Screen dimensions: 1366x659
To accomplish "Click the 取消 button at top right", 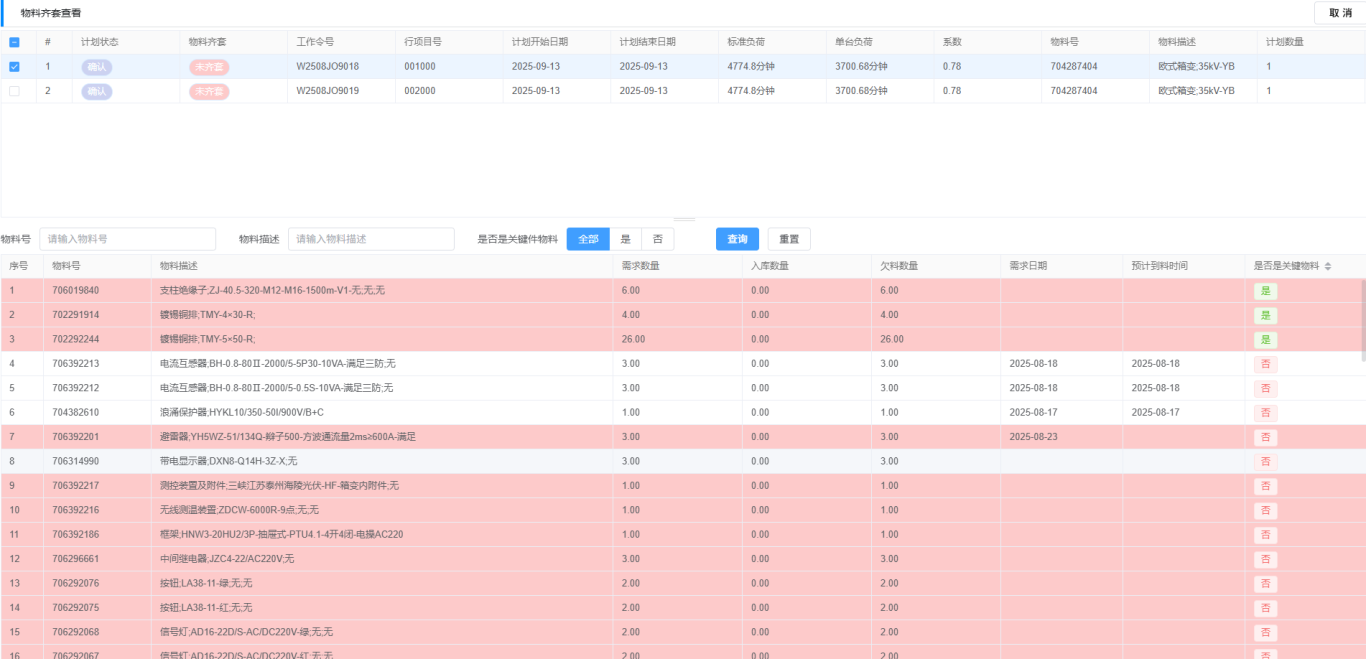I will (x=1339, y=13).
